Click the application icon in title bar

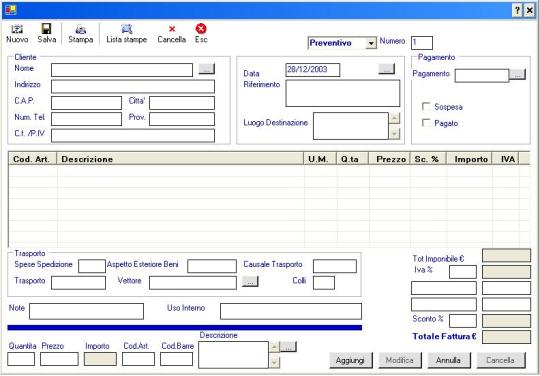pyautogui.click(x=11, y=10)
